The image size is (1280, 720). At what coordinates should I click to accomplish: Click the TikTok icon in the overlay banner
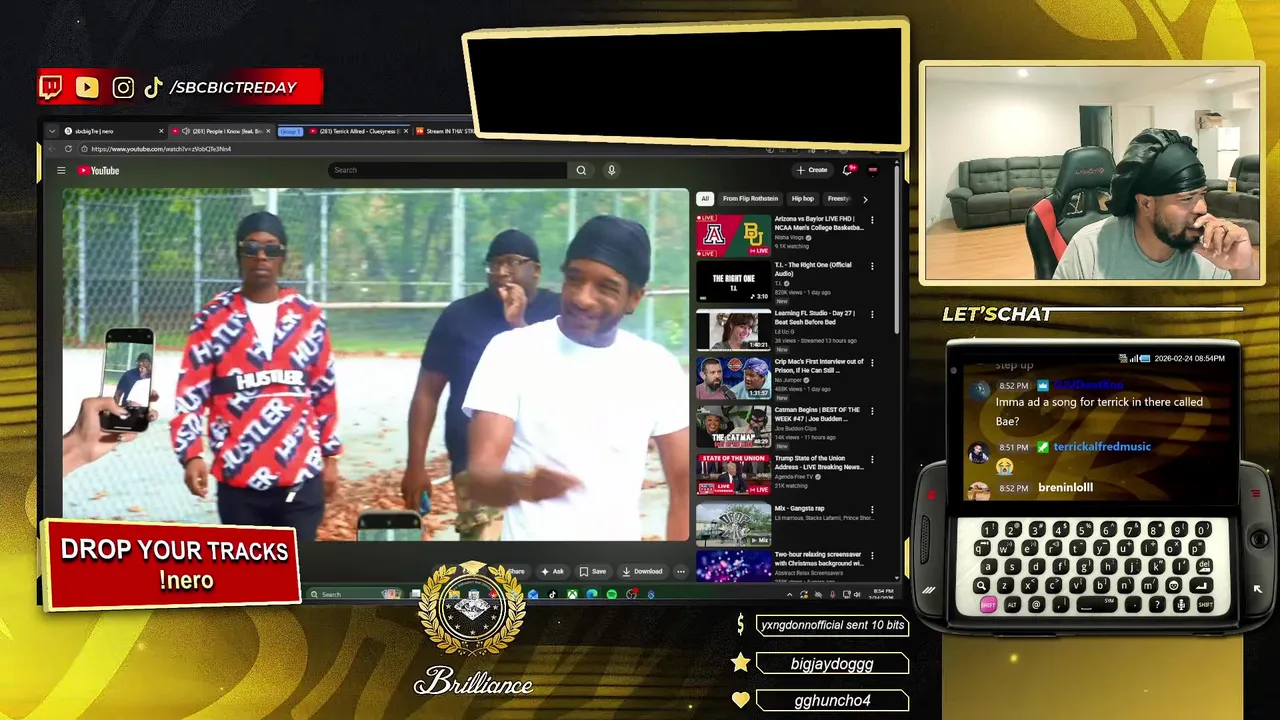(153, 87)
